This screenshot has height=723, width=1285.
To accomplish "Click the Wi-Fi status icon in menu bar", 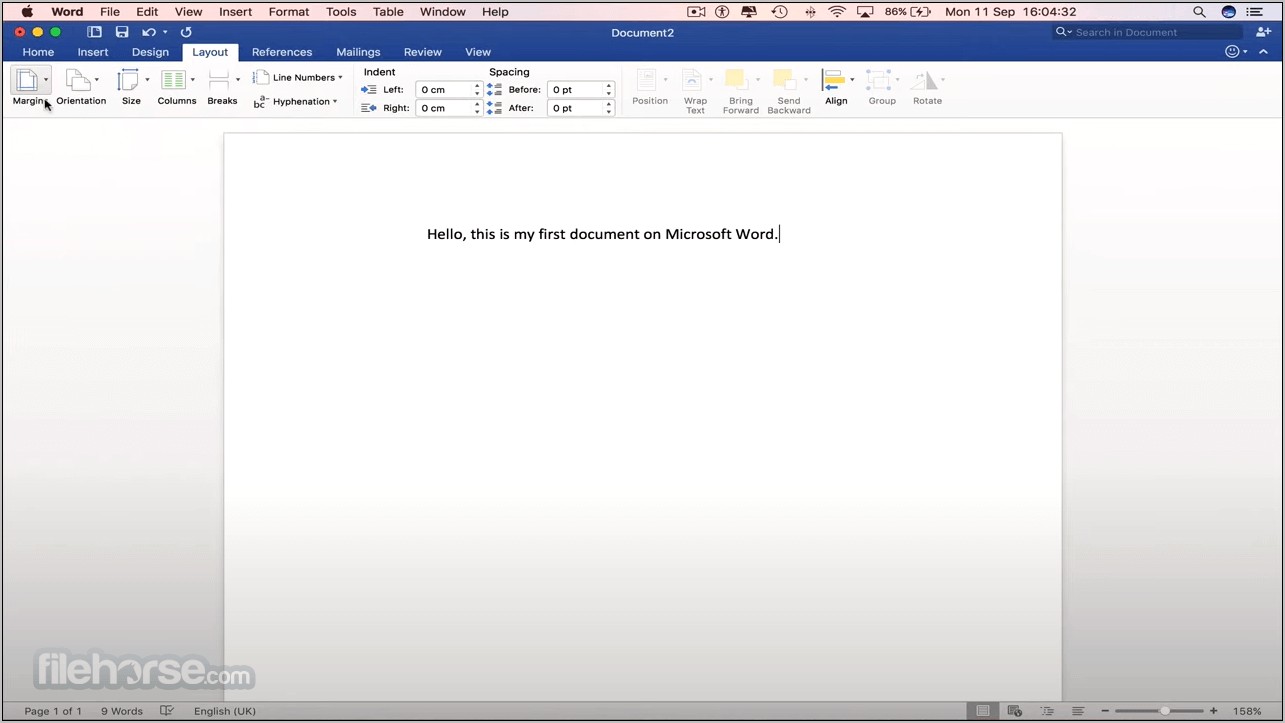I will [x=837, y=12].
